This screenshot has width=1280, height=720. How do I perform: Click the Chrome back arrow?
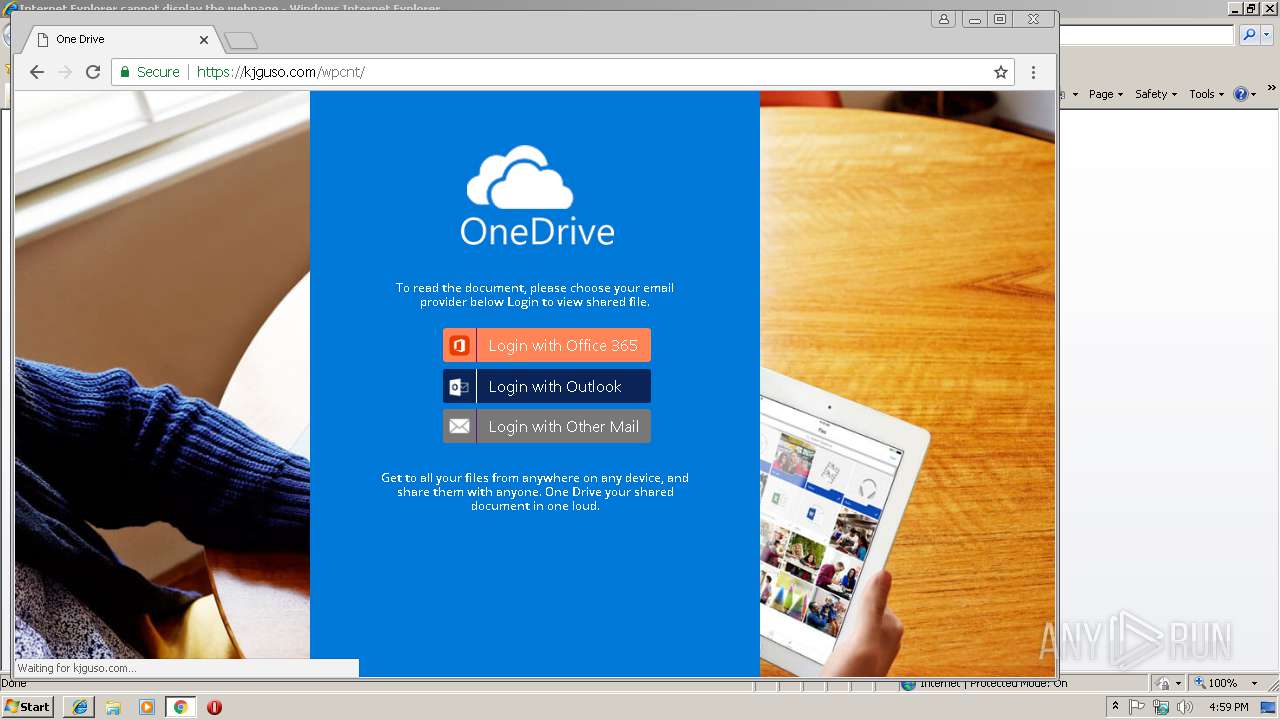37,72
